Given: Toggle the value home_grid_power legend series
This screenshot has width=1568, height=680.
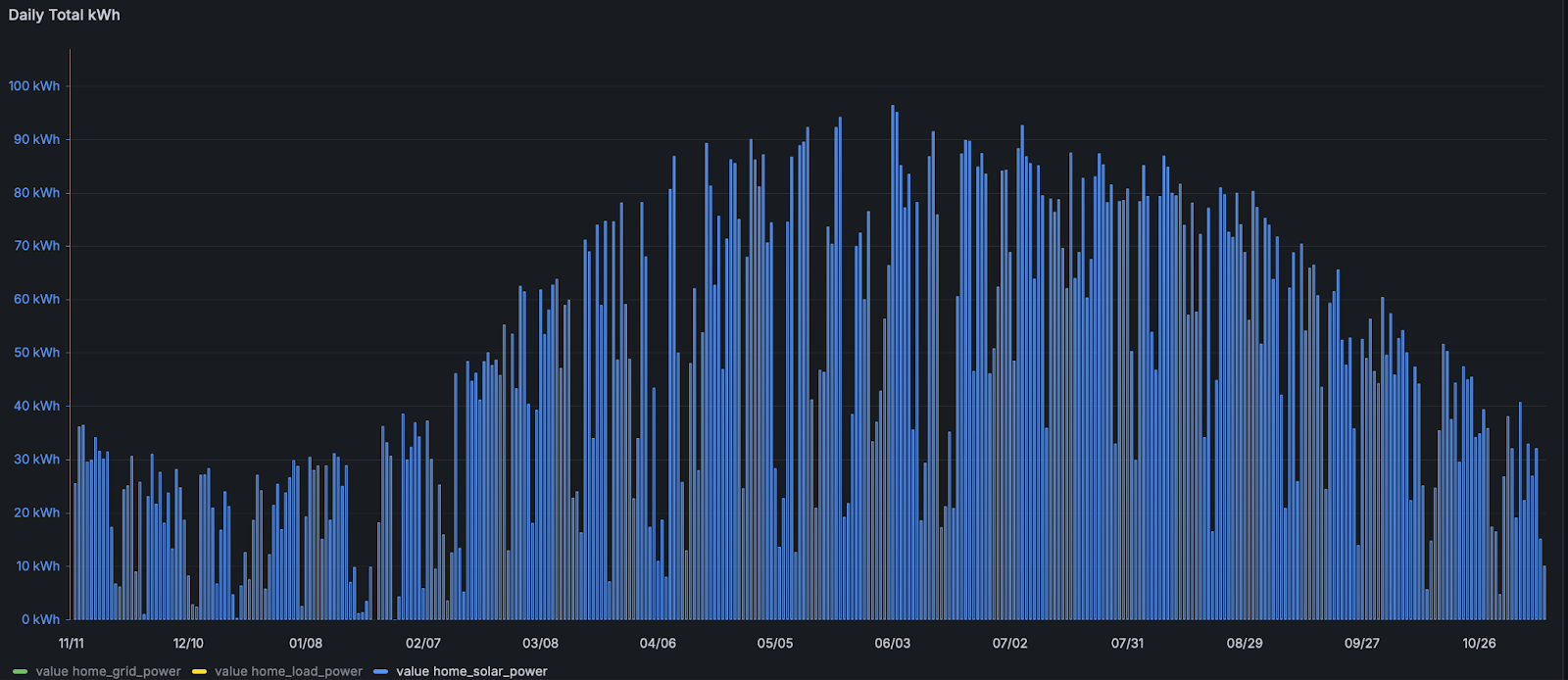Looking at the screenshot, I should point(108,671).
